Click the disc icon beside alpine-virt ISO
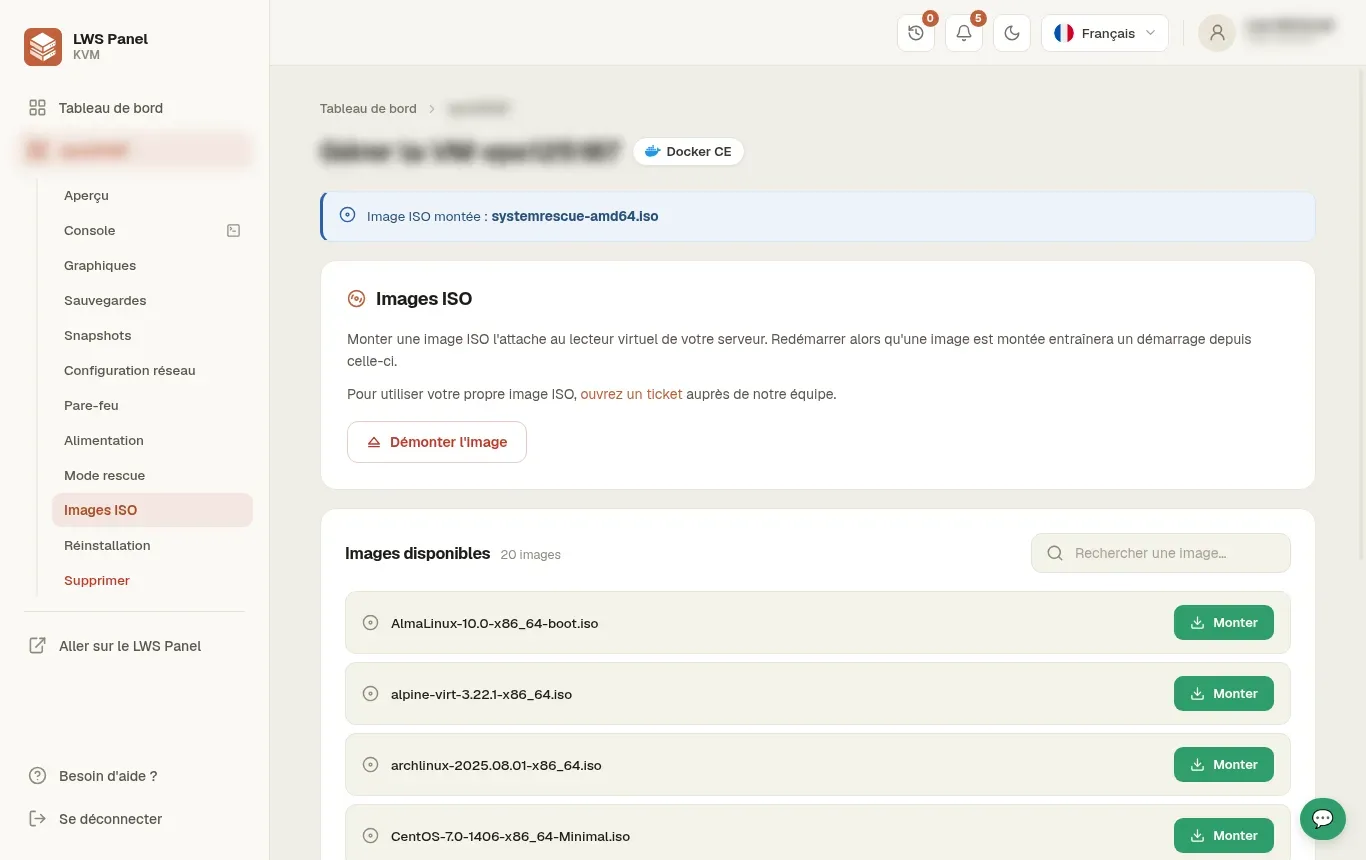This screenshot has width=1366, height=860. pos(370,694)
